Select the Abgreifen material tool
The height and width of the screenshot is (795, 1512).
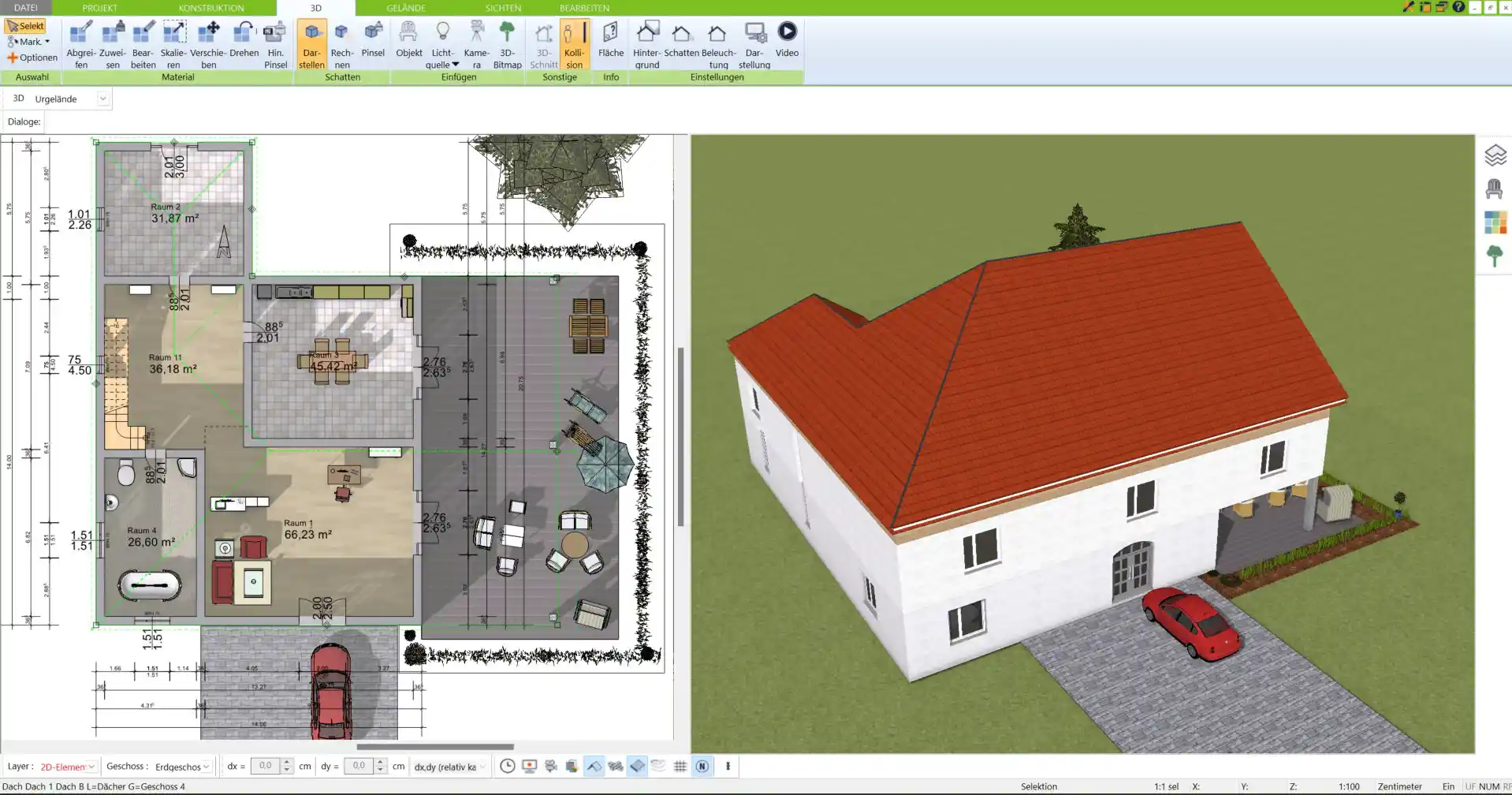[80, 45]
